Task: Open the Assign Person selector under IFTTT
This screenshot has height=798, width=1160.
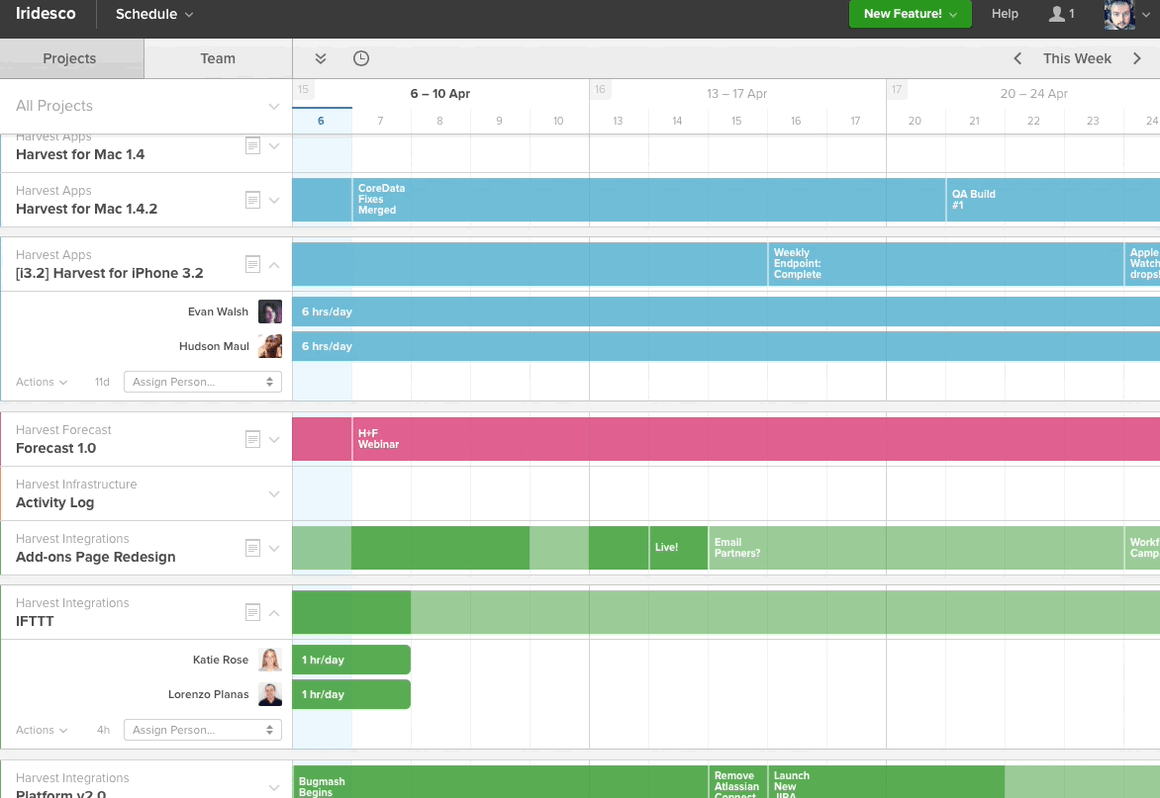Action: (202, 729)
